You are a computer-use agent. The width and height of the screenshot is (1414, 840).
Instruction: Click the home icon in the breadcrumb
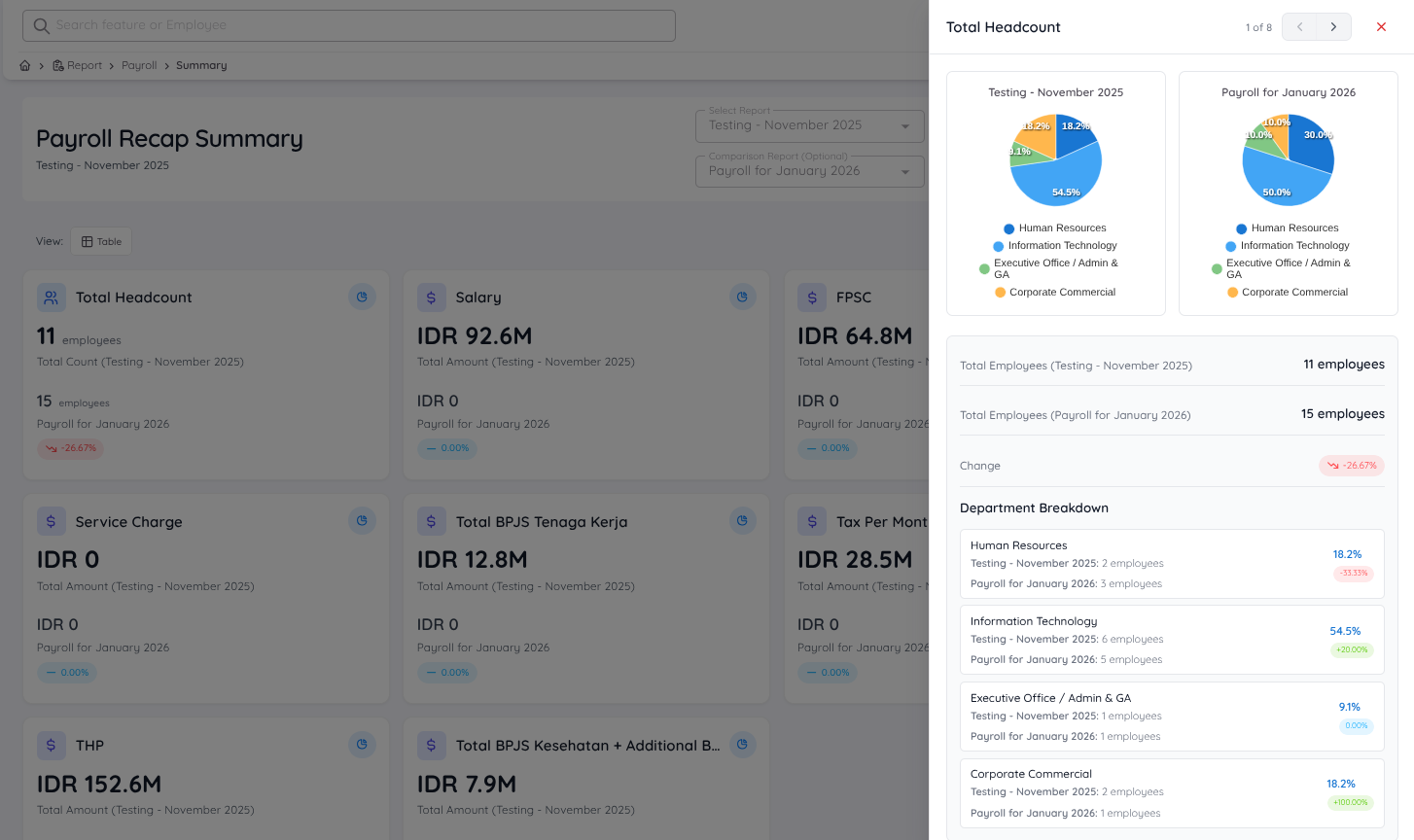click(x=24, y=64)
